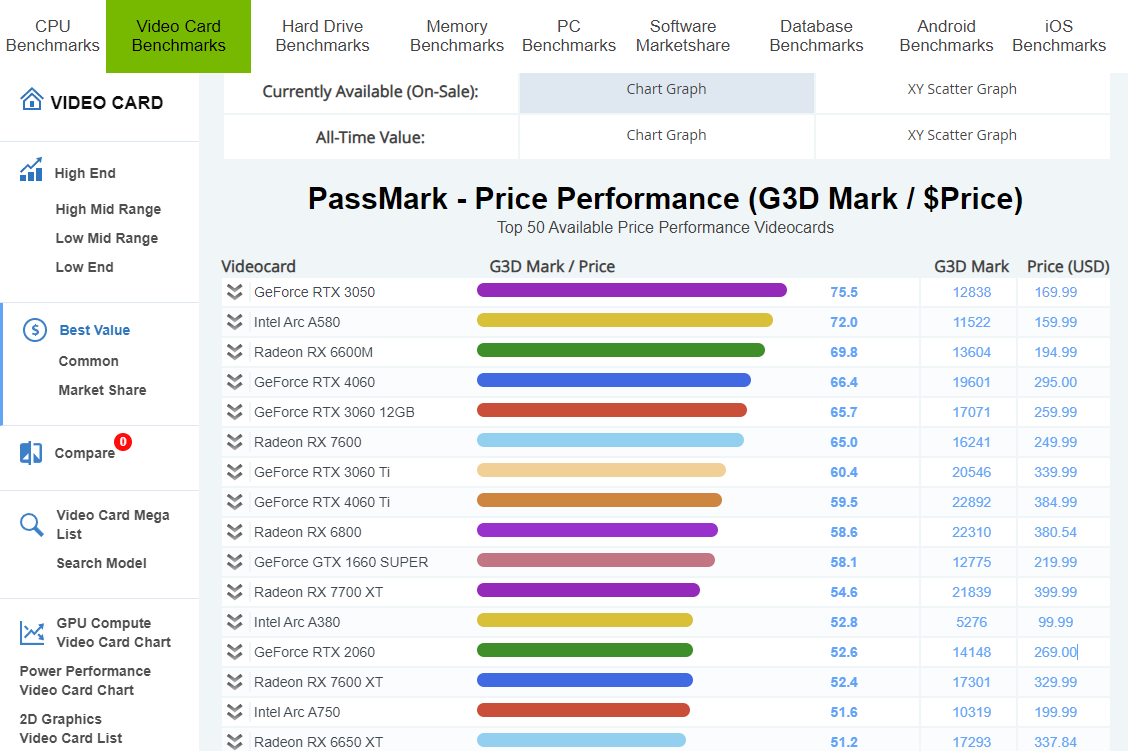The height and width of the screenshot is (751, 1128).
Task: Expand the GeForce RTX 2060 row
Action: (x=235, y=652)
